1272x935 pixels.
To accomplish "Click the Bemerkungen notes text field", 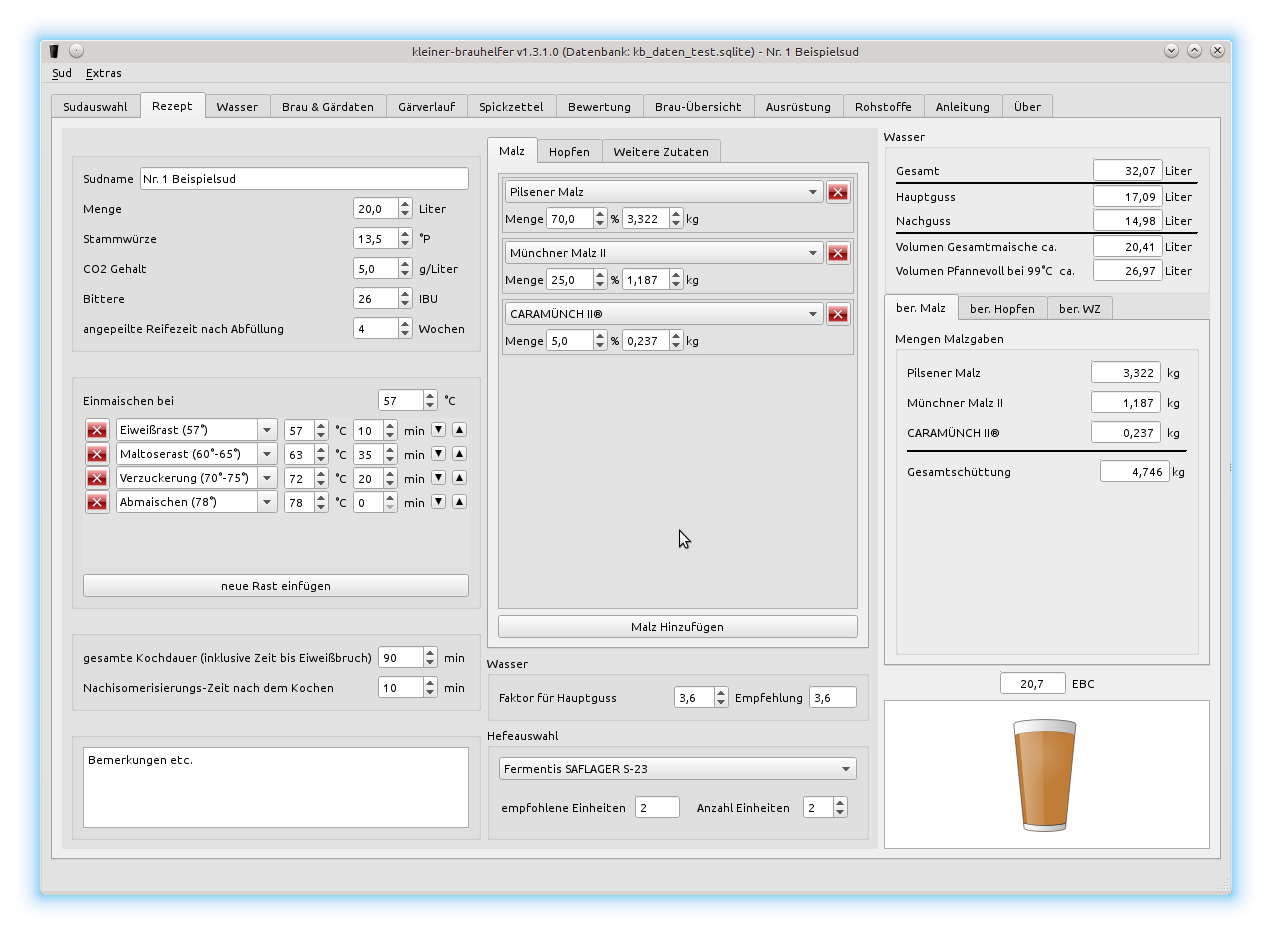I will tap(275, 787).
